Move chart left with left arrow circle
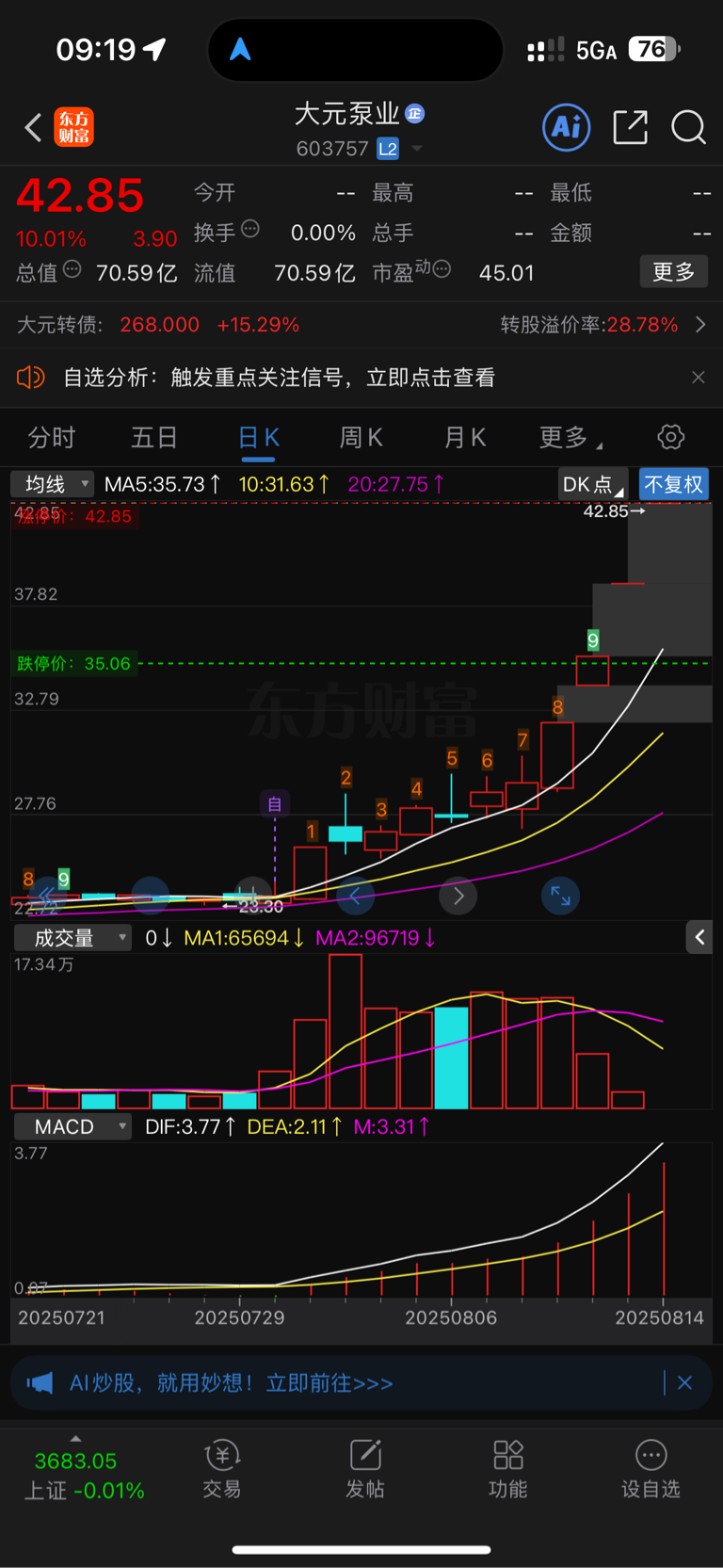 tap(355, 896)
